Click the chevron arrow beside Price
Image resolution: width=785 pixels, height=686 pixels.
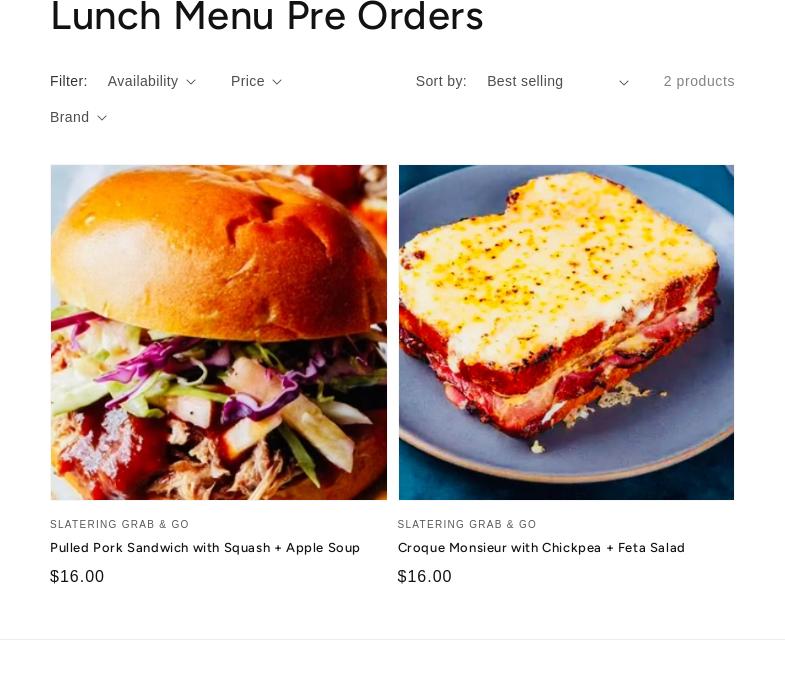click(277, 82)
